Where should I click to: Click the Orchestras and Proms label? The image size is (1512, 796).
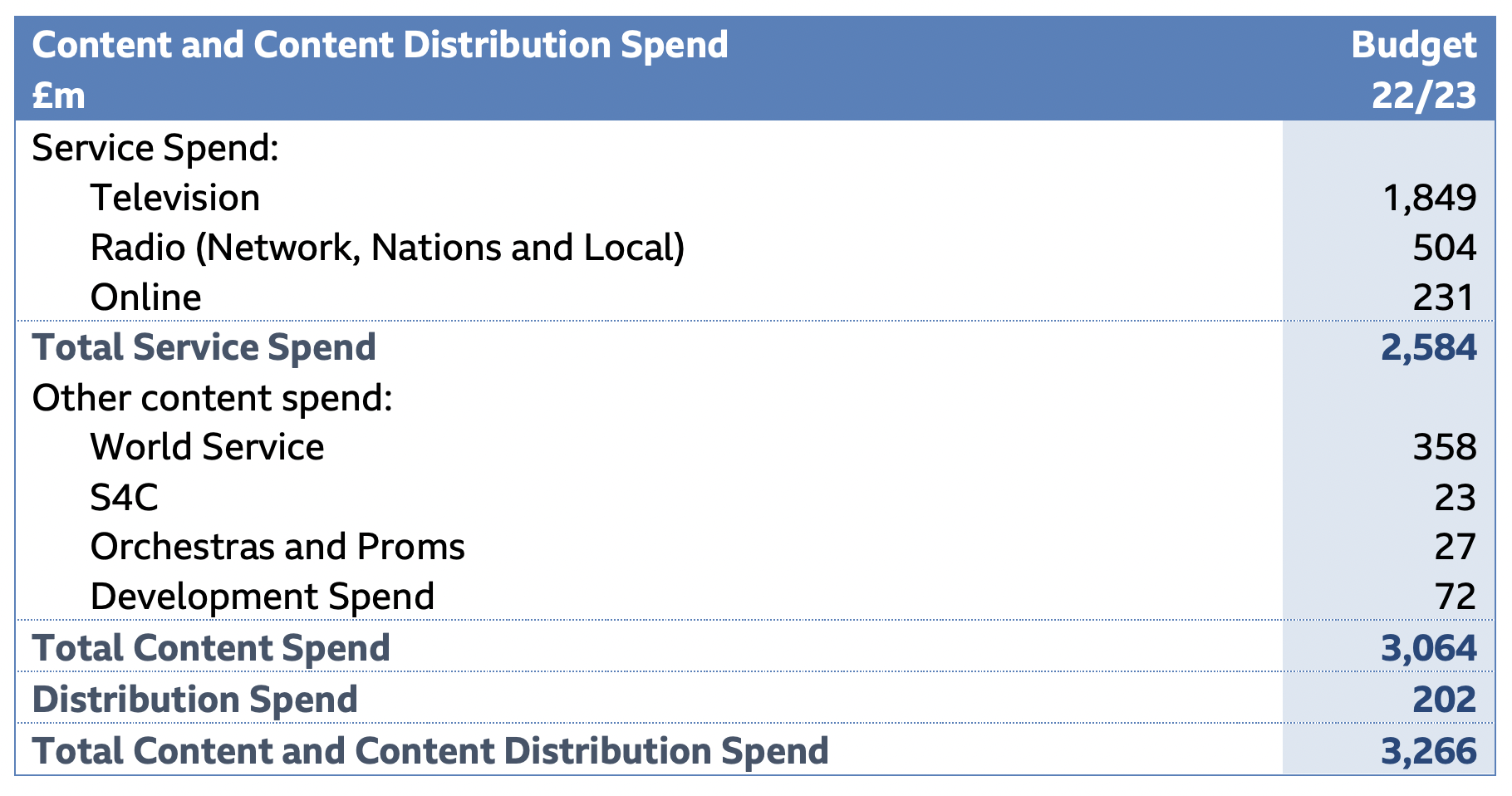click(277, 548)
